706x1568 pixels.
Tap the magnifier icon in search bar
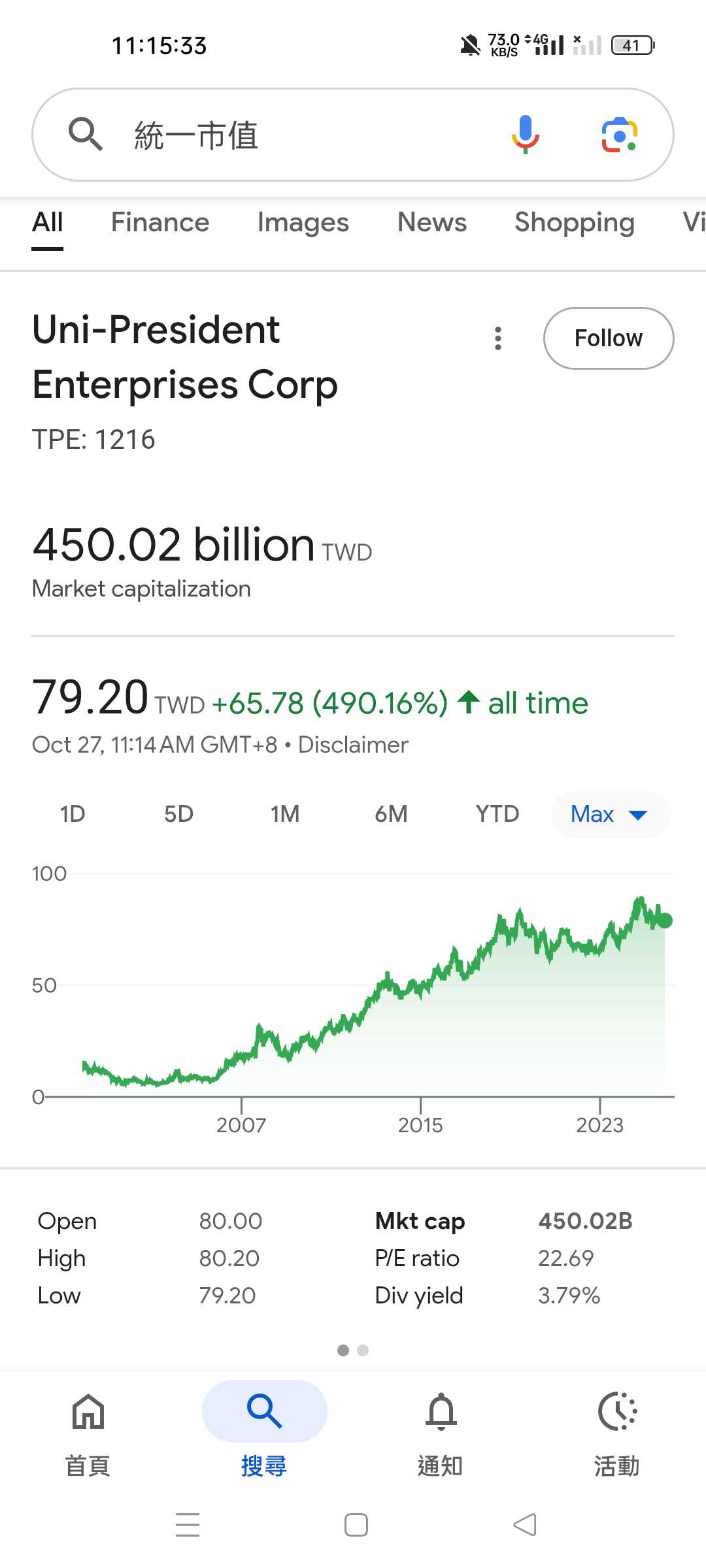tap(86, 135)
